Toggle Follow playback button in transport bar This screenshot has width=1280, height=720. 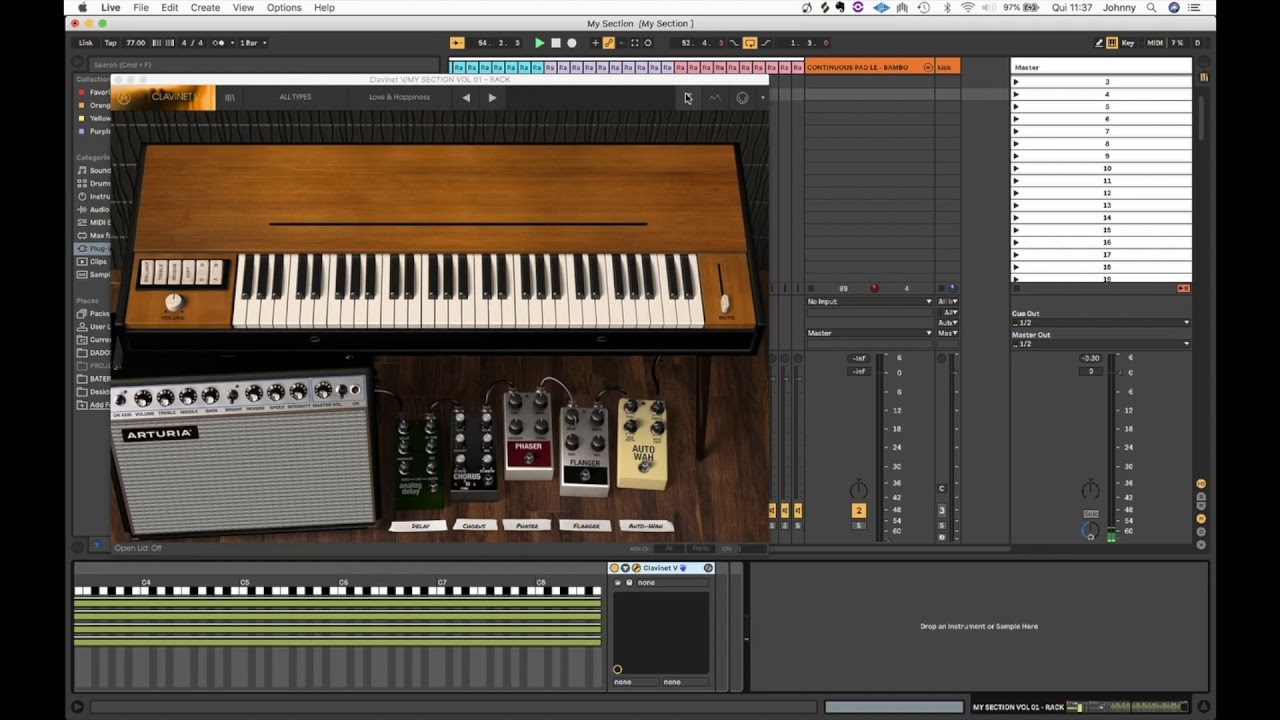point(457,43)
